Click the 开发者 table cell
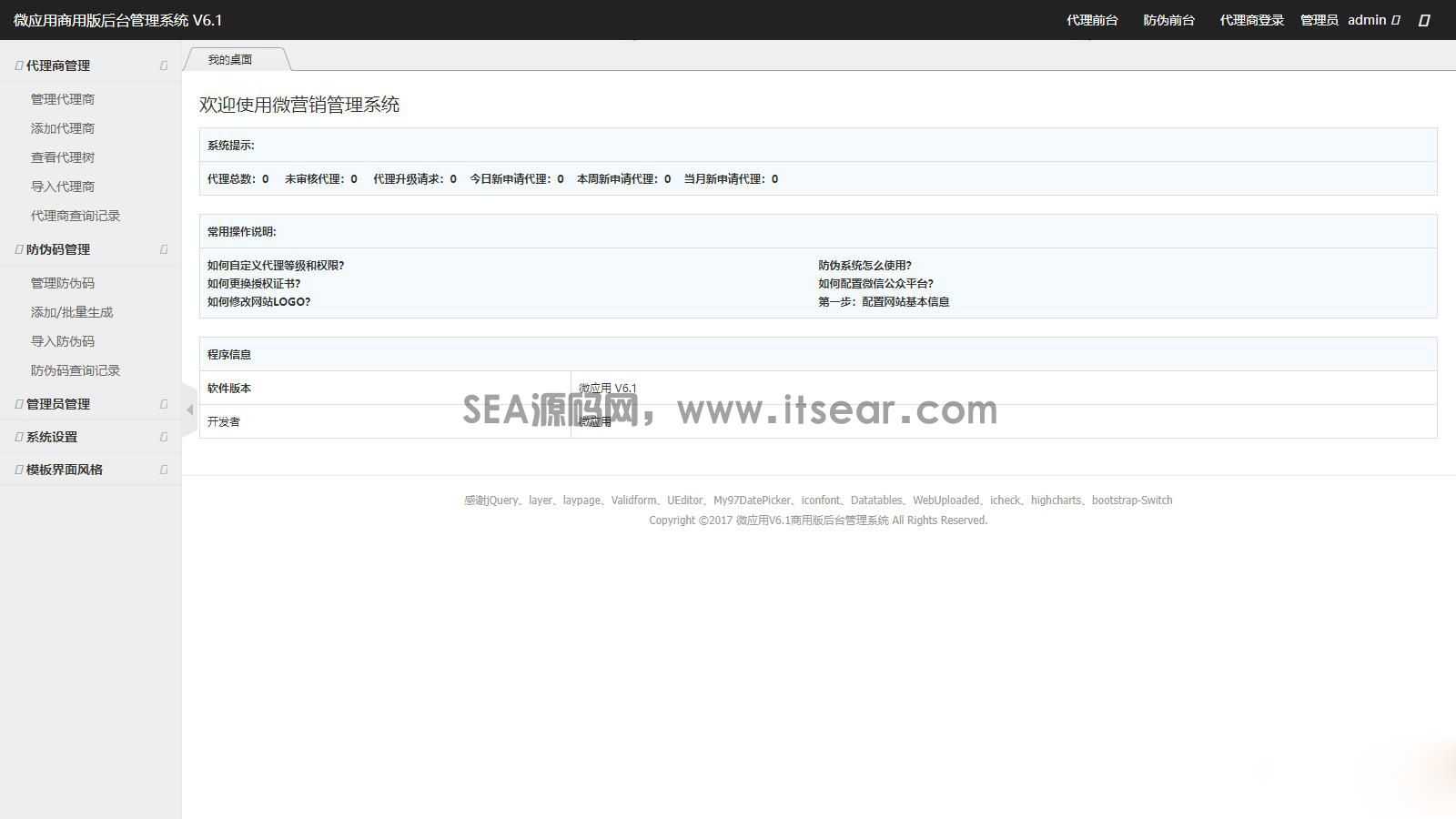The width and height of the screenshot is (1456, 819). 385,421
